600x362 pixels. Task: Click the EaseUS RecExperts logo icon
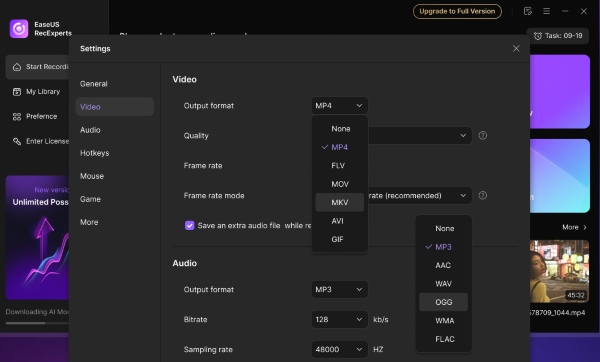pyautogui.click(x=19, y=29)
